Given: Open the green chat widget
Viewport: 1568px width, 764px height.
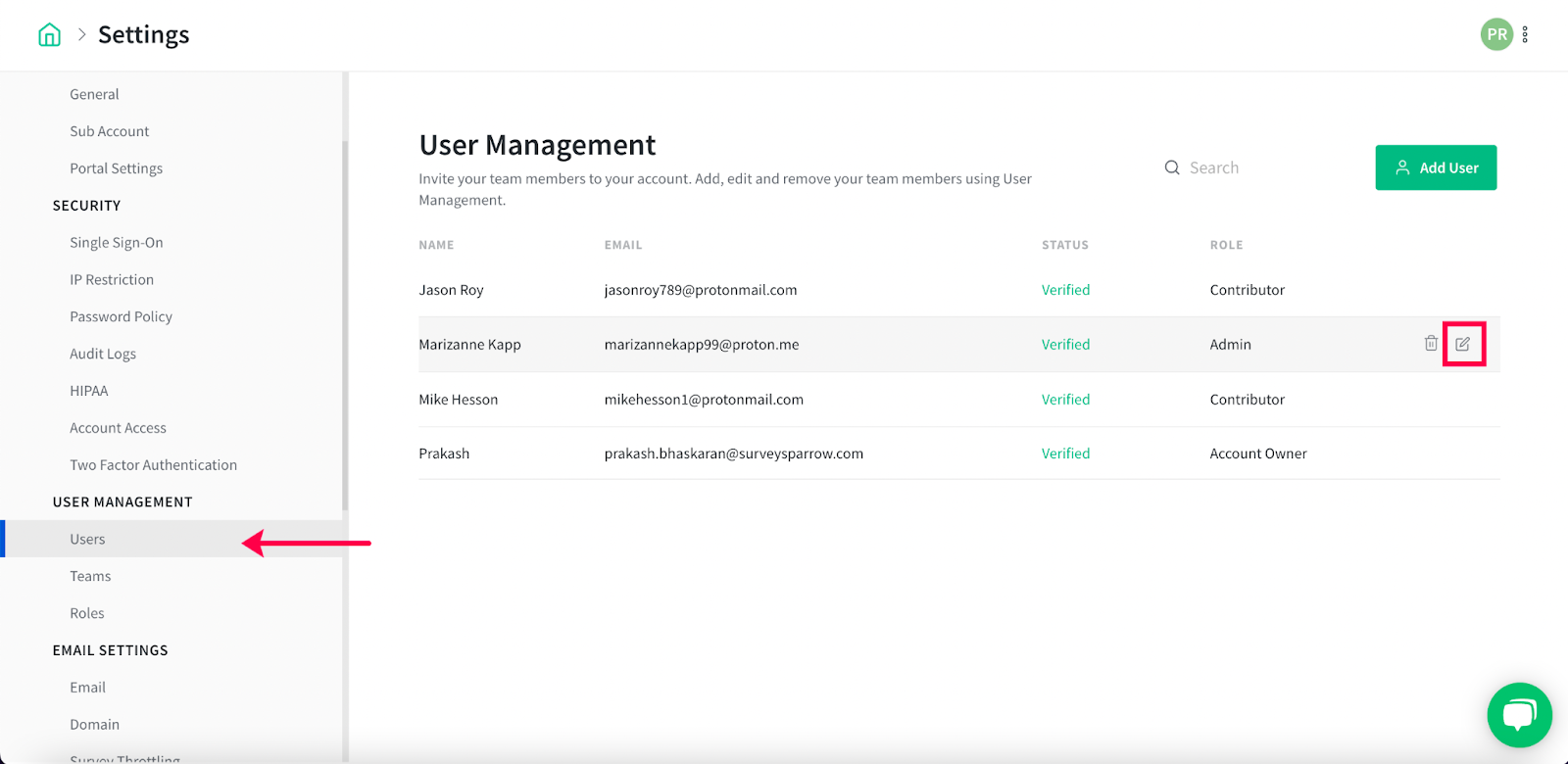Looking at the screenshot, I should tap(1519, 714).
